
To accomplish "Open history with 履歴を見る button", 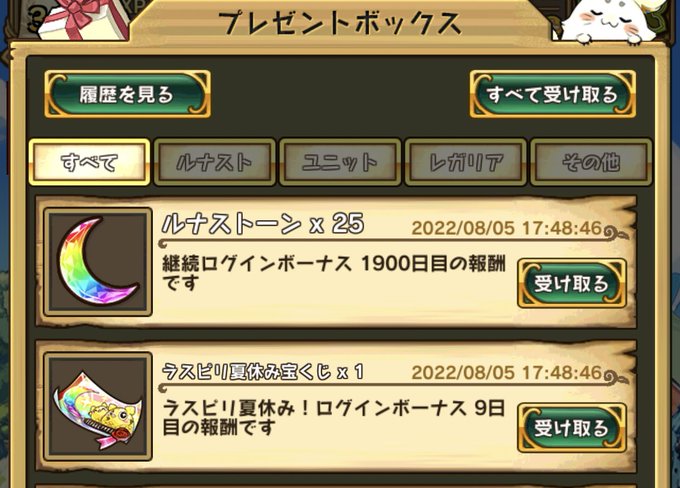I will click(128, 94).
